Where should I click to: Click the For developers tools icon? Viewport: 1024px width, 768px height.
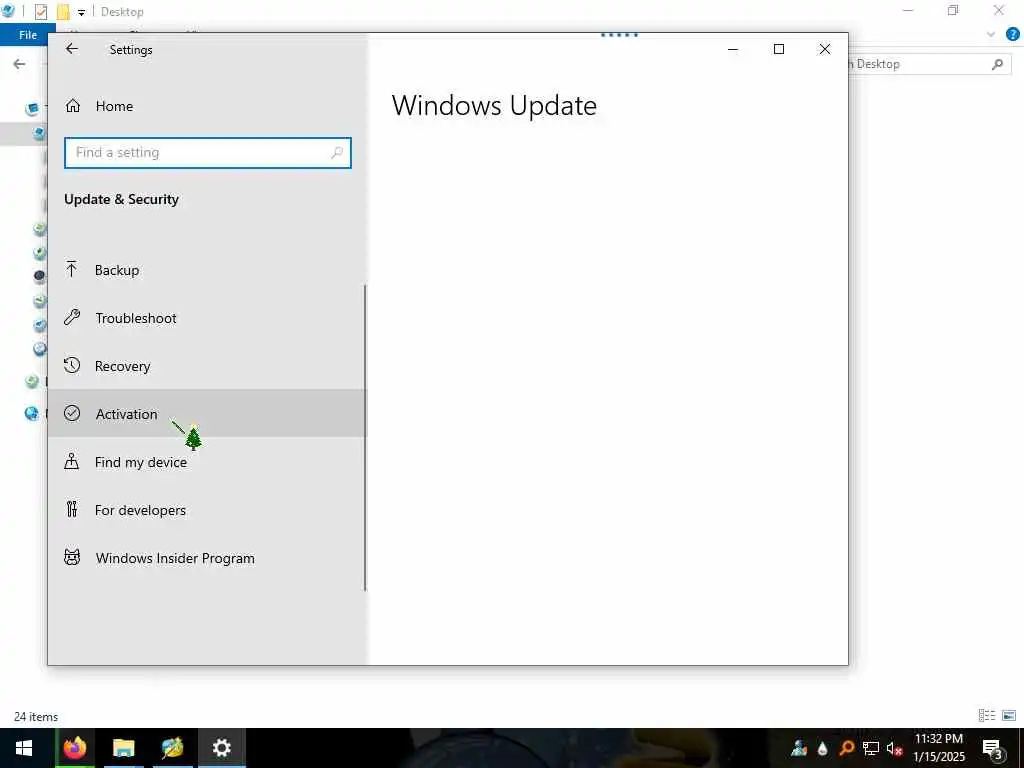click(x=72, y=509)
